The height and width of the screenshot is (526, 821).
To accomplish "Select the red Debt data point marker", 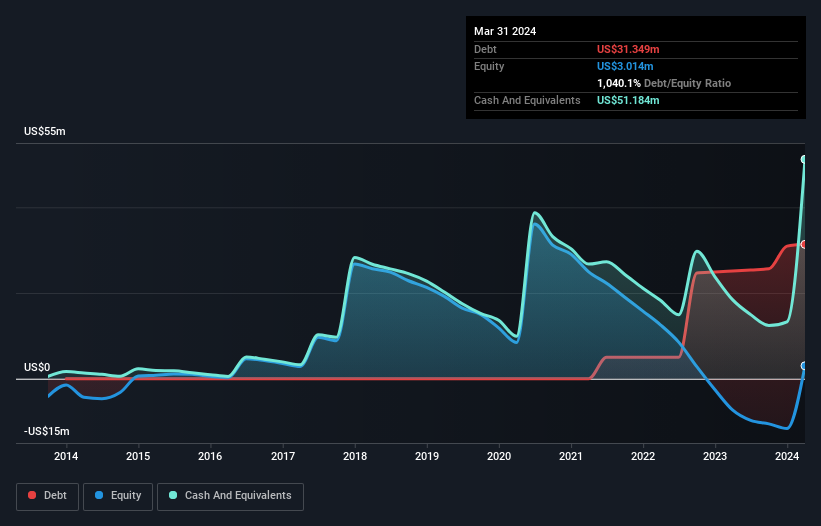I will 804,244.
